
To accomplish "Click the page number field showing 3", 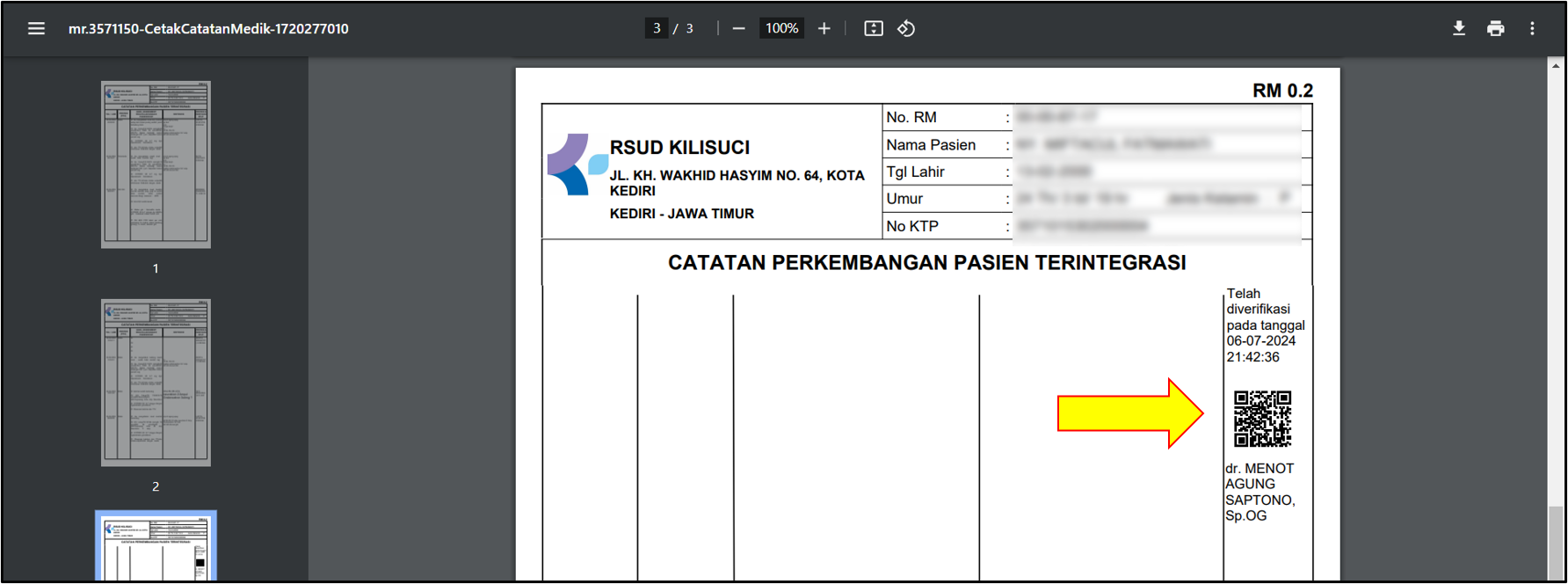I will [x=657, y=28].
